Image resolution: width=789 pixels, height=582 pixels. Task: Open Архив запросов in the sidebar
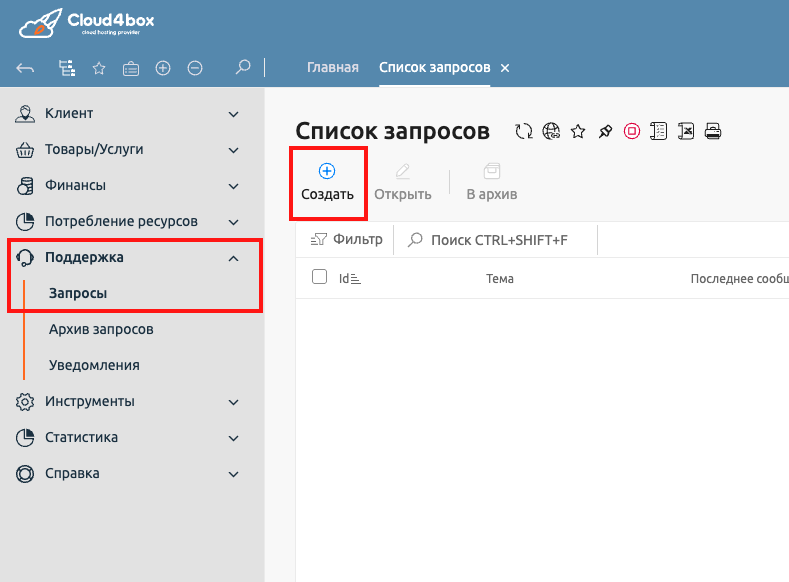point(101,329)
